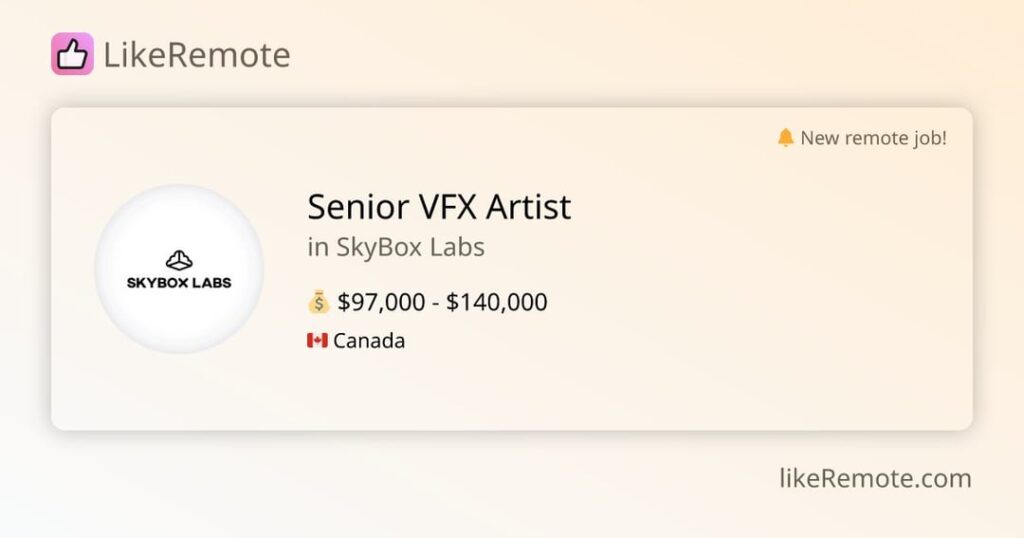Click the money bag salary icon
This screenshot has height=538, width=1024.
(319, 302)
